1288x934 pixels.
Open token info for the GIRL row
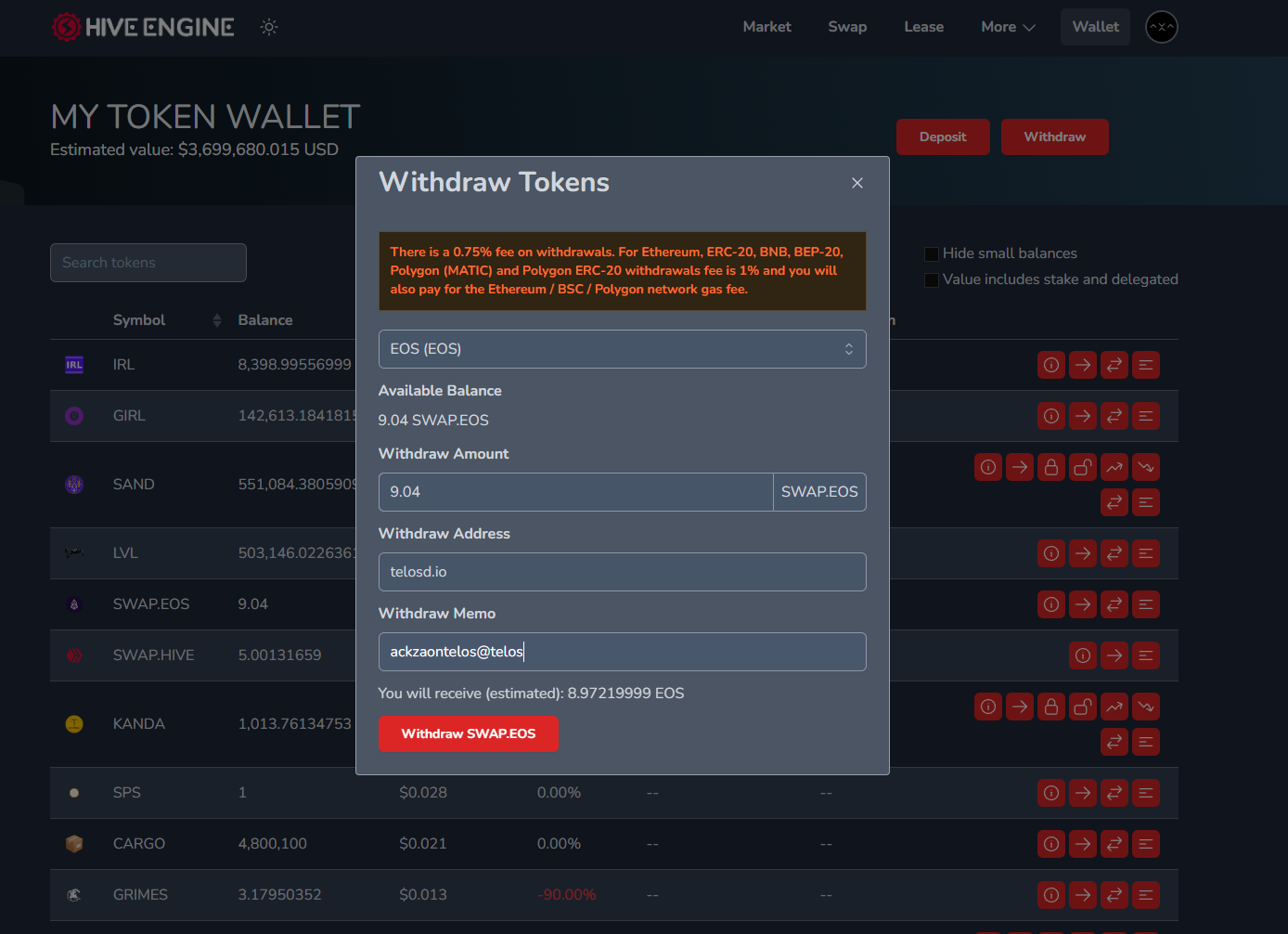1051,416
